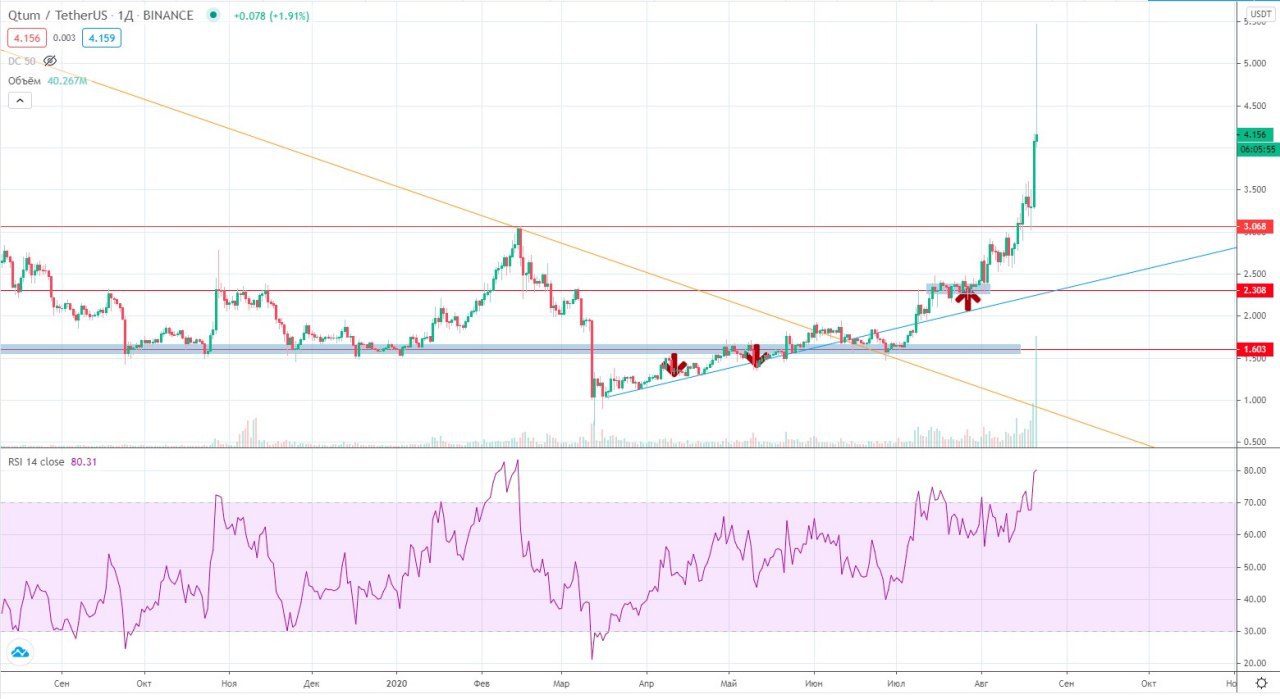Click the 40.267M volume value
The image size is (1280, 699).
pos(67,81)
